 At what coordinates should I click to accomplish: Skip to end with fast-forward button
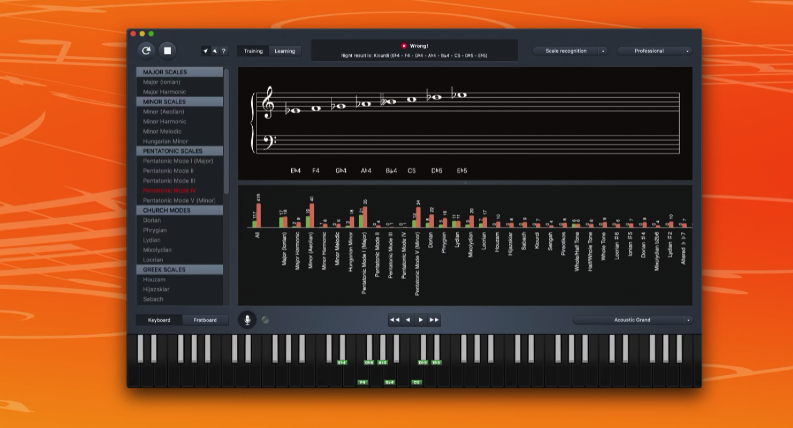tap(434, 320)
